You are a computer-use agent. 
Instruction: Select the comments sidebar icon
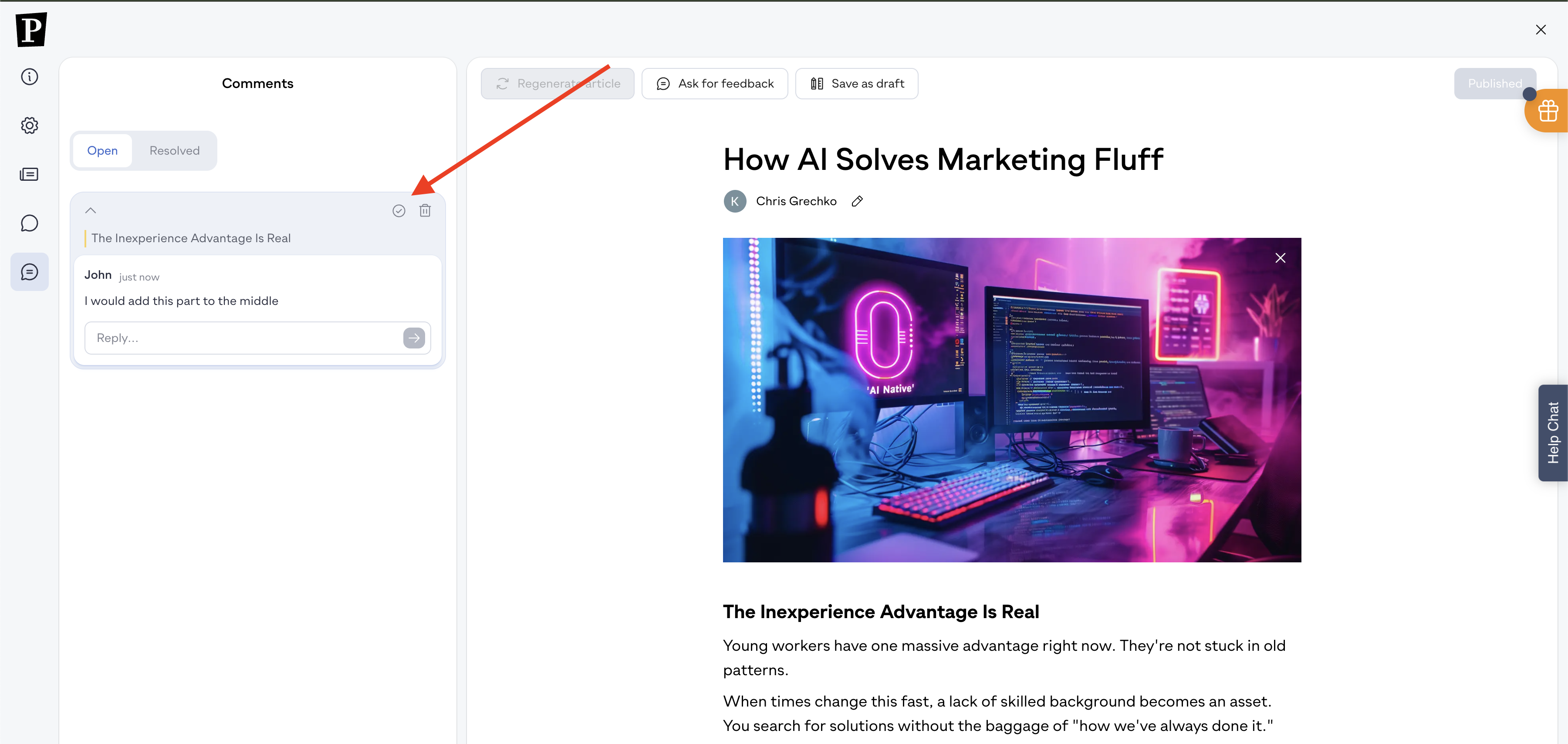click(29, 271)
